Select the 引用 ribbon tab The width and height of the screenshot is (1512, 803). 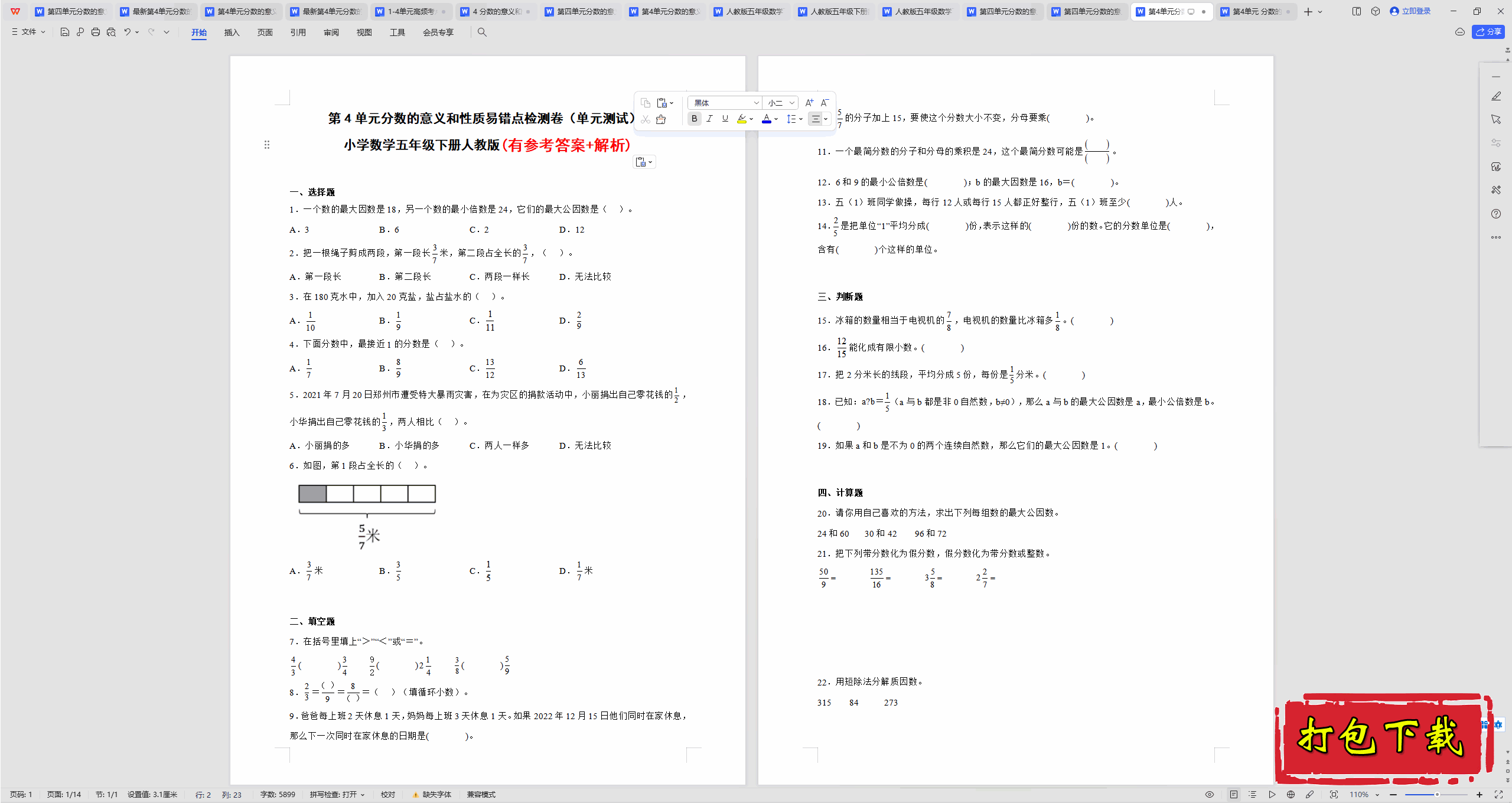tap(298, 32)
